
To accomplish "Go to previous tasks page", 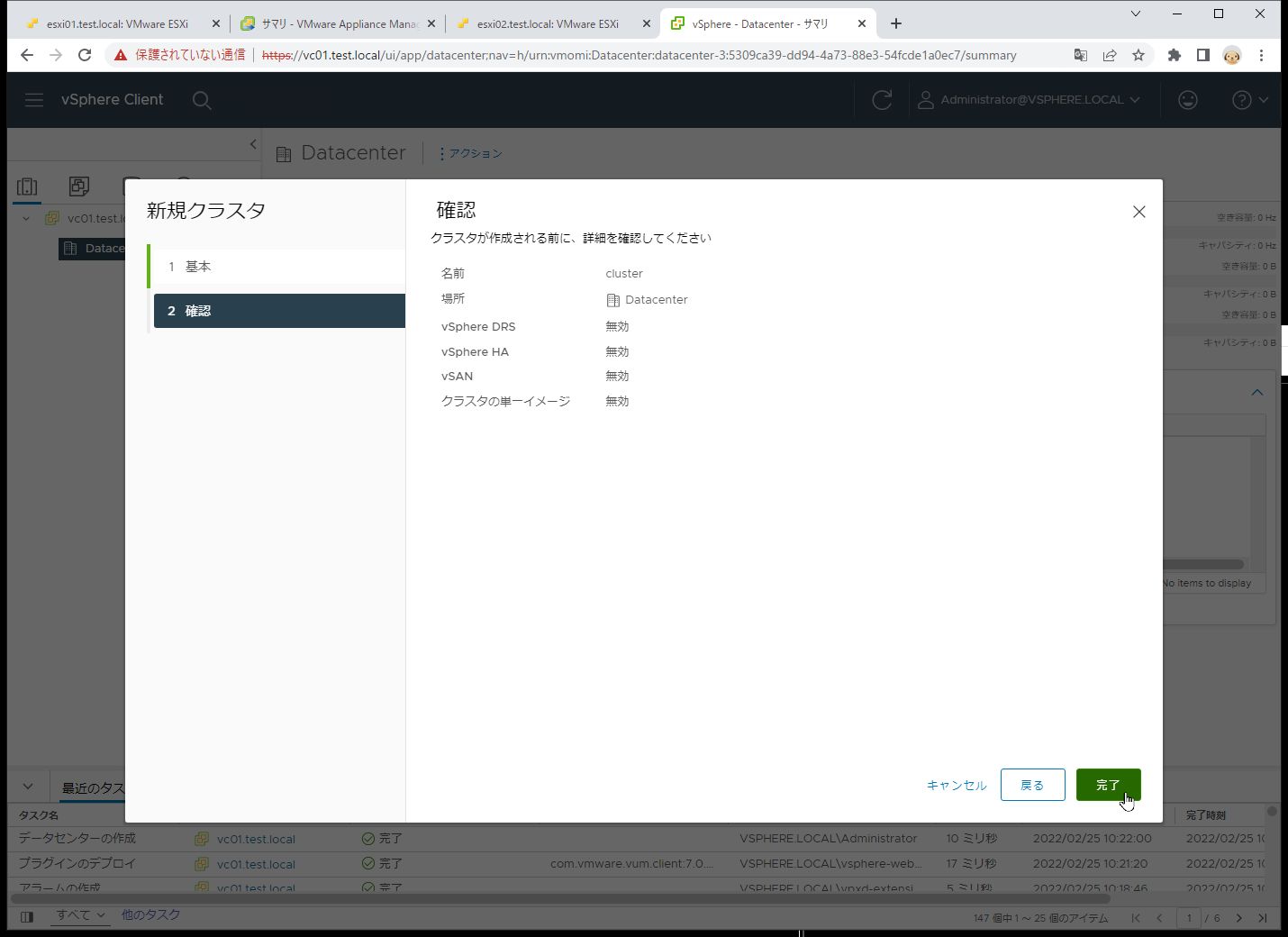I will [1159, 918].
